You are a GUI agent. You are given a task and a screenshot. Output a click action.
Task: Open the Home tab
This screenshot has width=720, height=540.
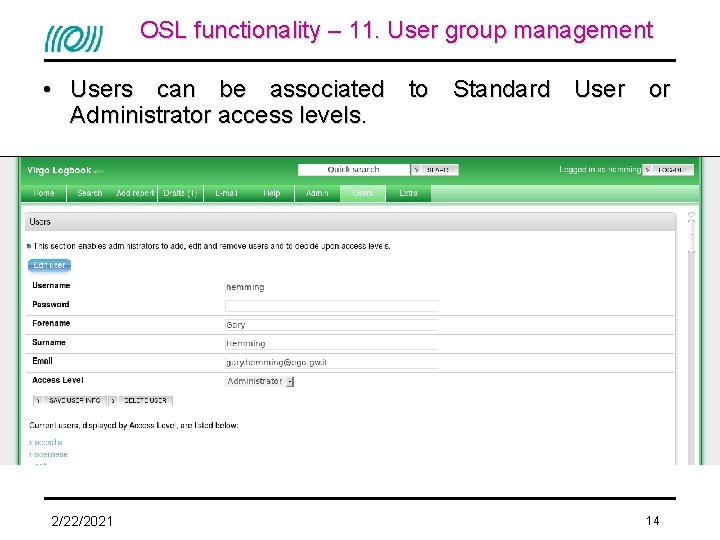pyautogui.click(x=44, y=193)
